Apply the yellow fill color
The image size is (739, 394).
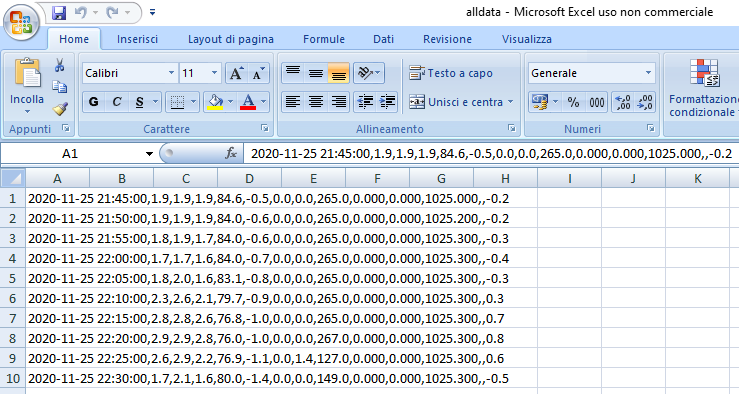click(215, 102)
